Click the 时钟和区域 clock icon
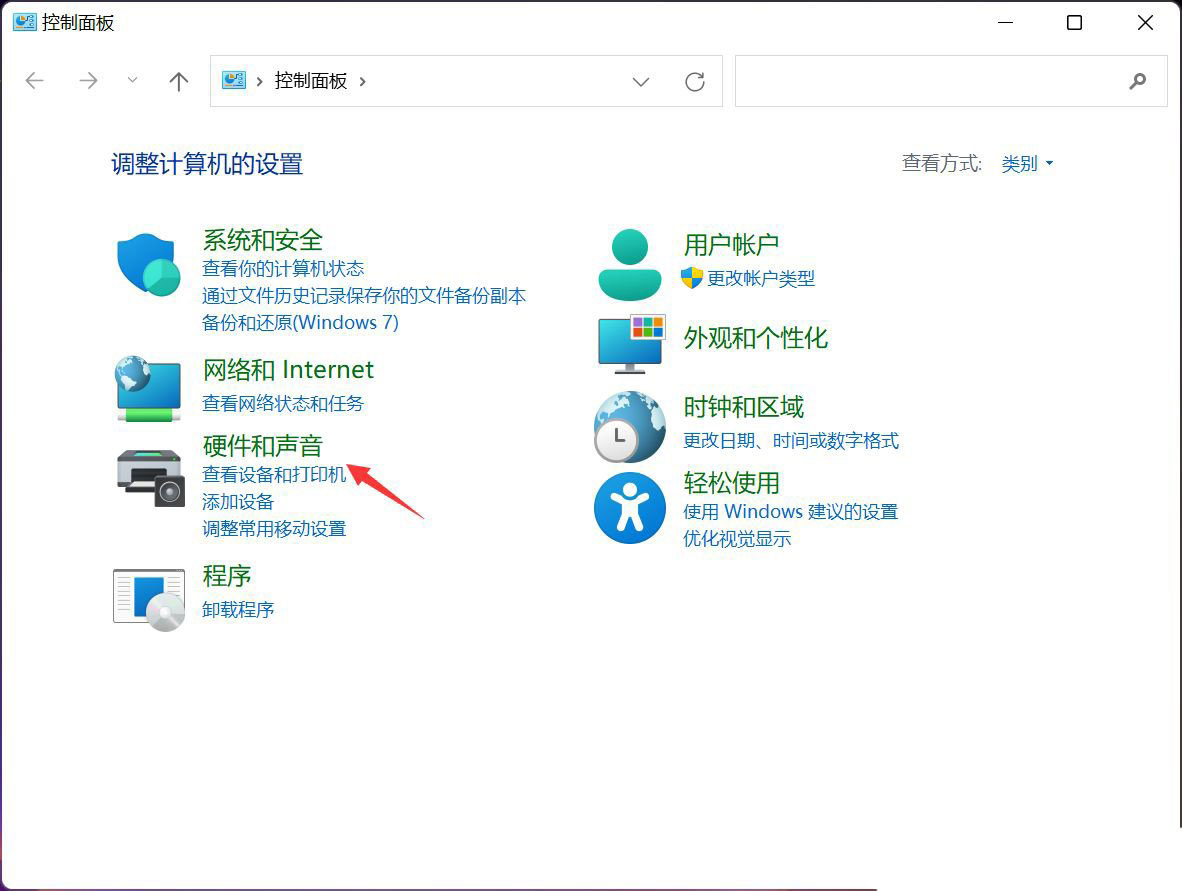The width and height of the screenshot is (1182, 891). (628, 426)
